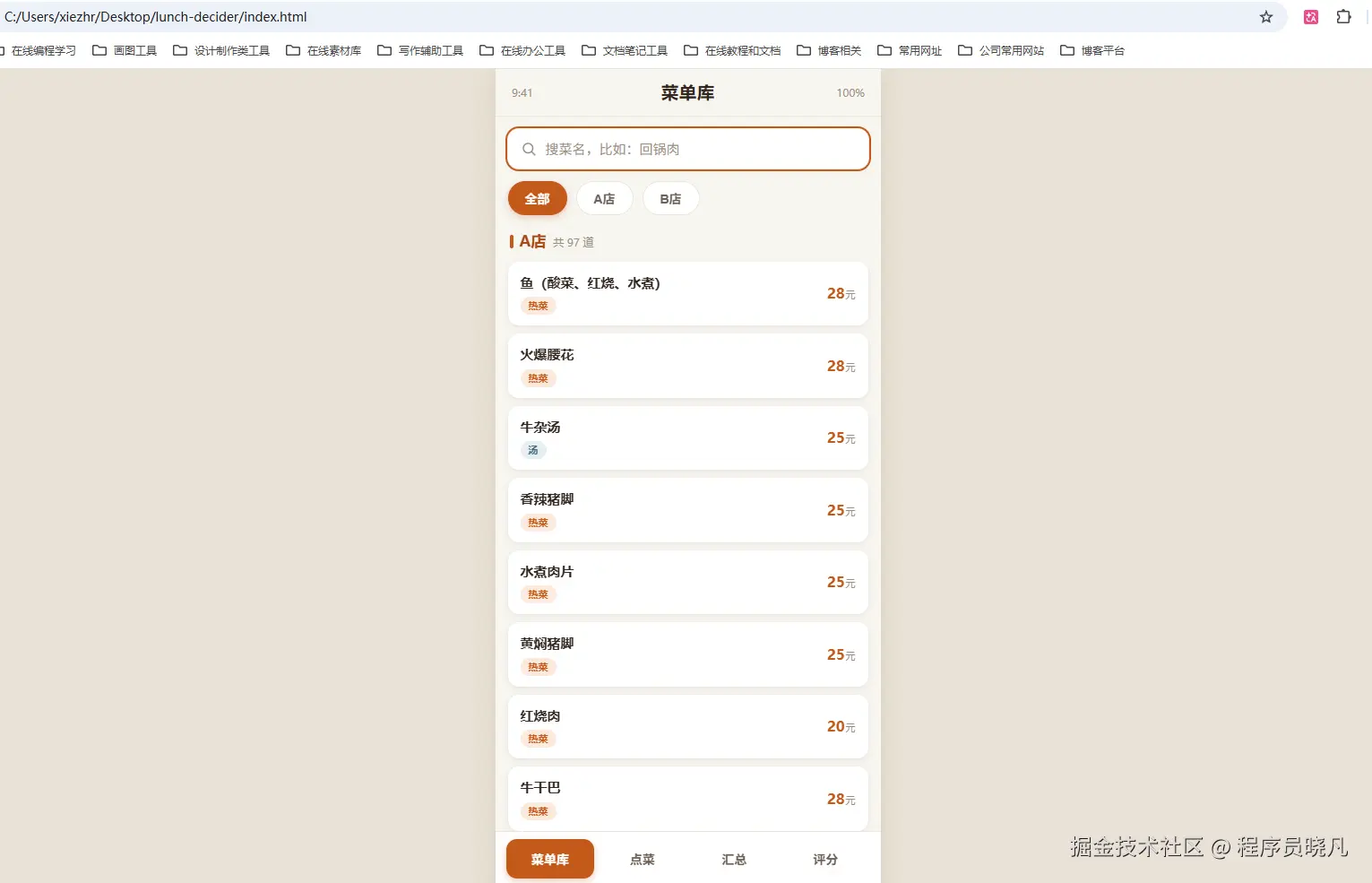Click the 菜单库 page title

point(688,92)
